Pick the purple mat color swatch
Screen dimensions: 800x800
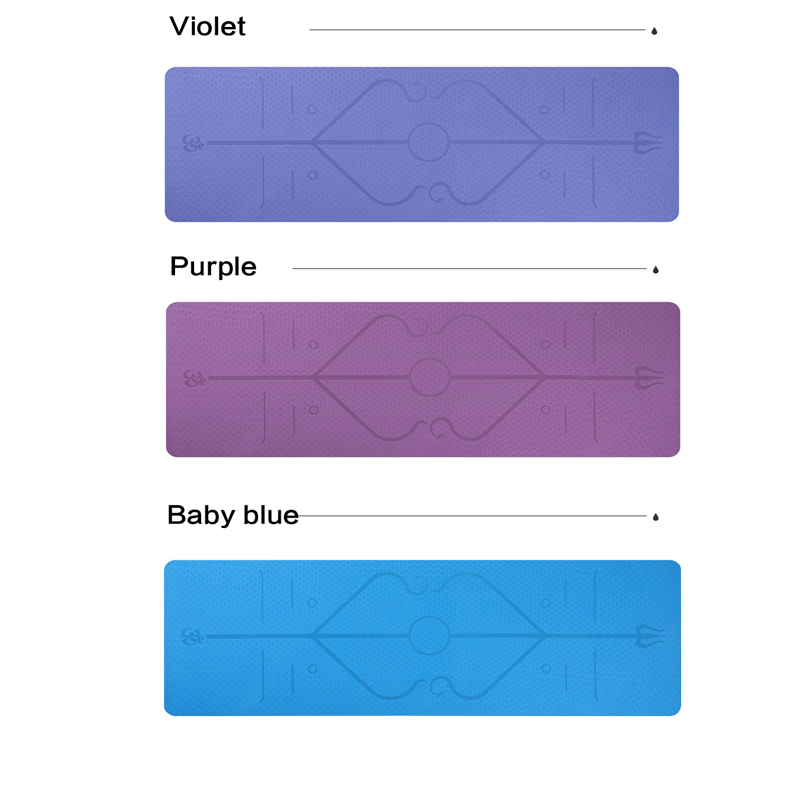coord(423,380)
